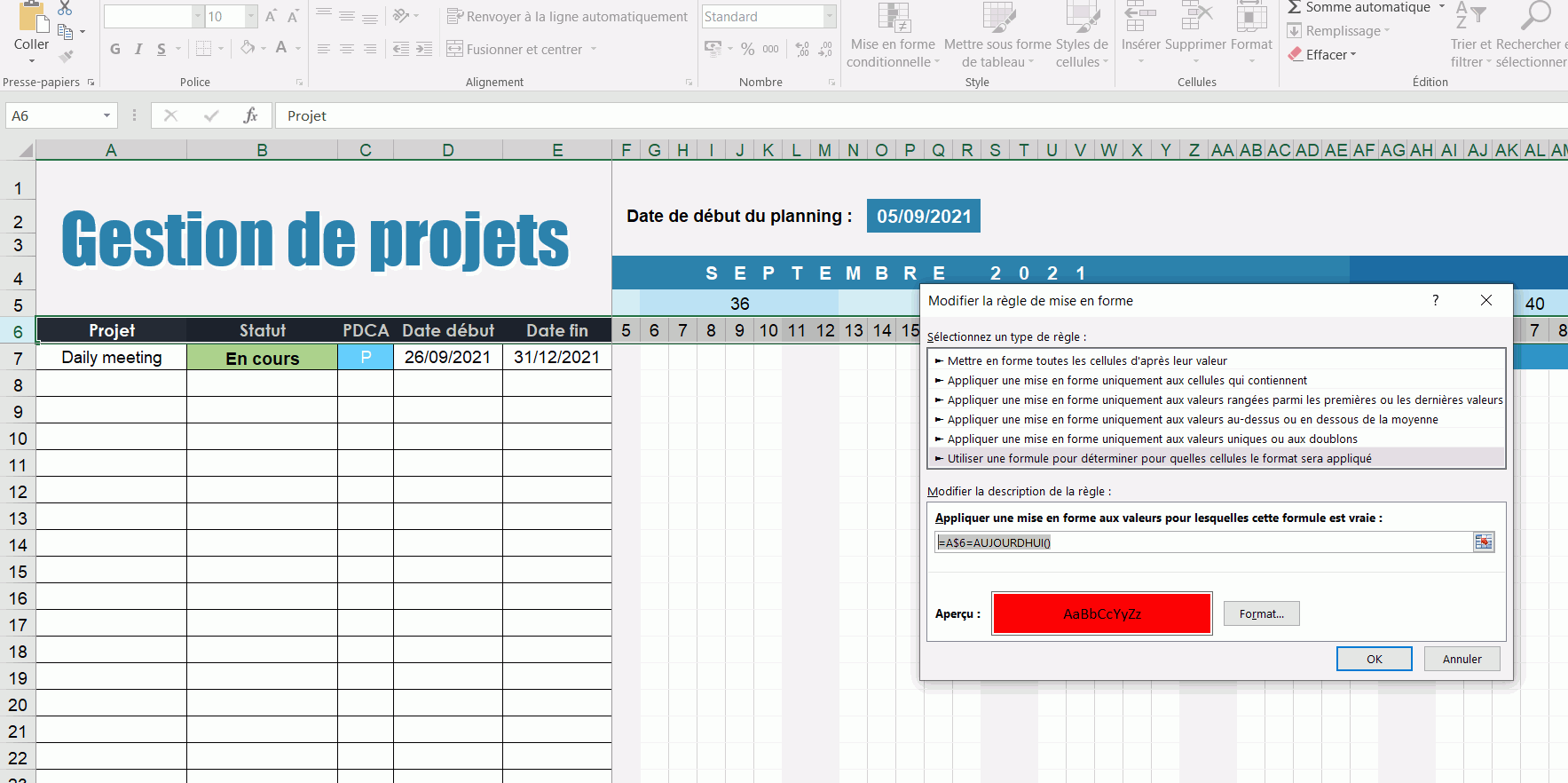1568x783 pixels.
Task: Click the rule formula input field
Action: pos(1204,542)
